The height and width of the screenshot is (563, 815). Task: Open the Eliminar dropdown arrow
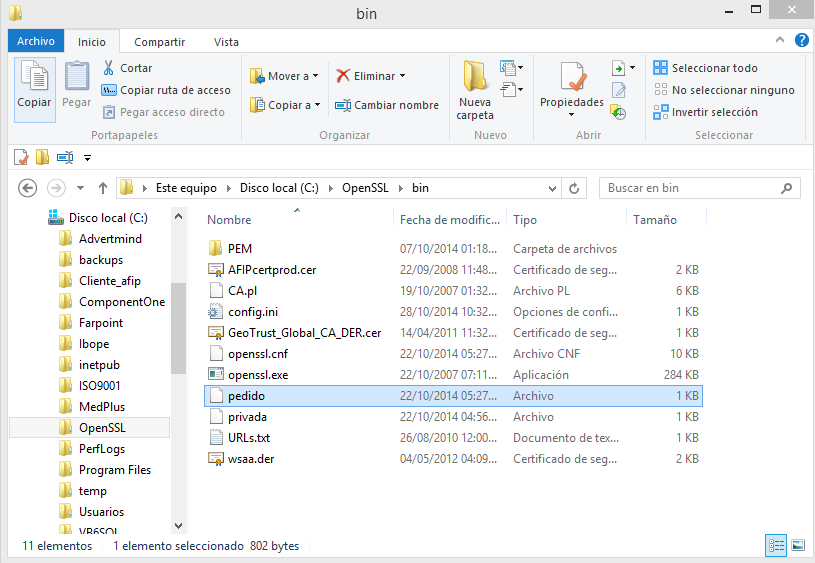pos(402,76)
